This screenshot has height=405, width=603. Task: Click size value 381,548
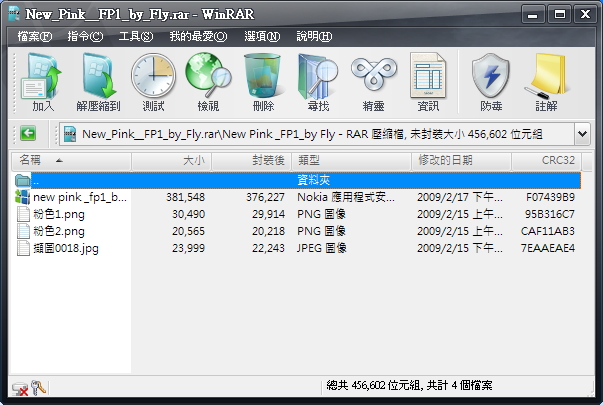(185, 197)
